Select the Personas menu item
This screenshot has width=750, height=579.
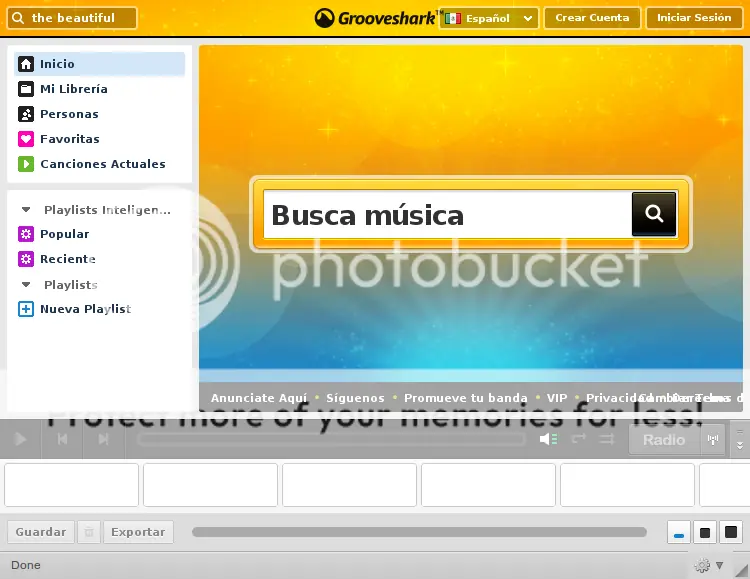[x=99, y=114]
